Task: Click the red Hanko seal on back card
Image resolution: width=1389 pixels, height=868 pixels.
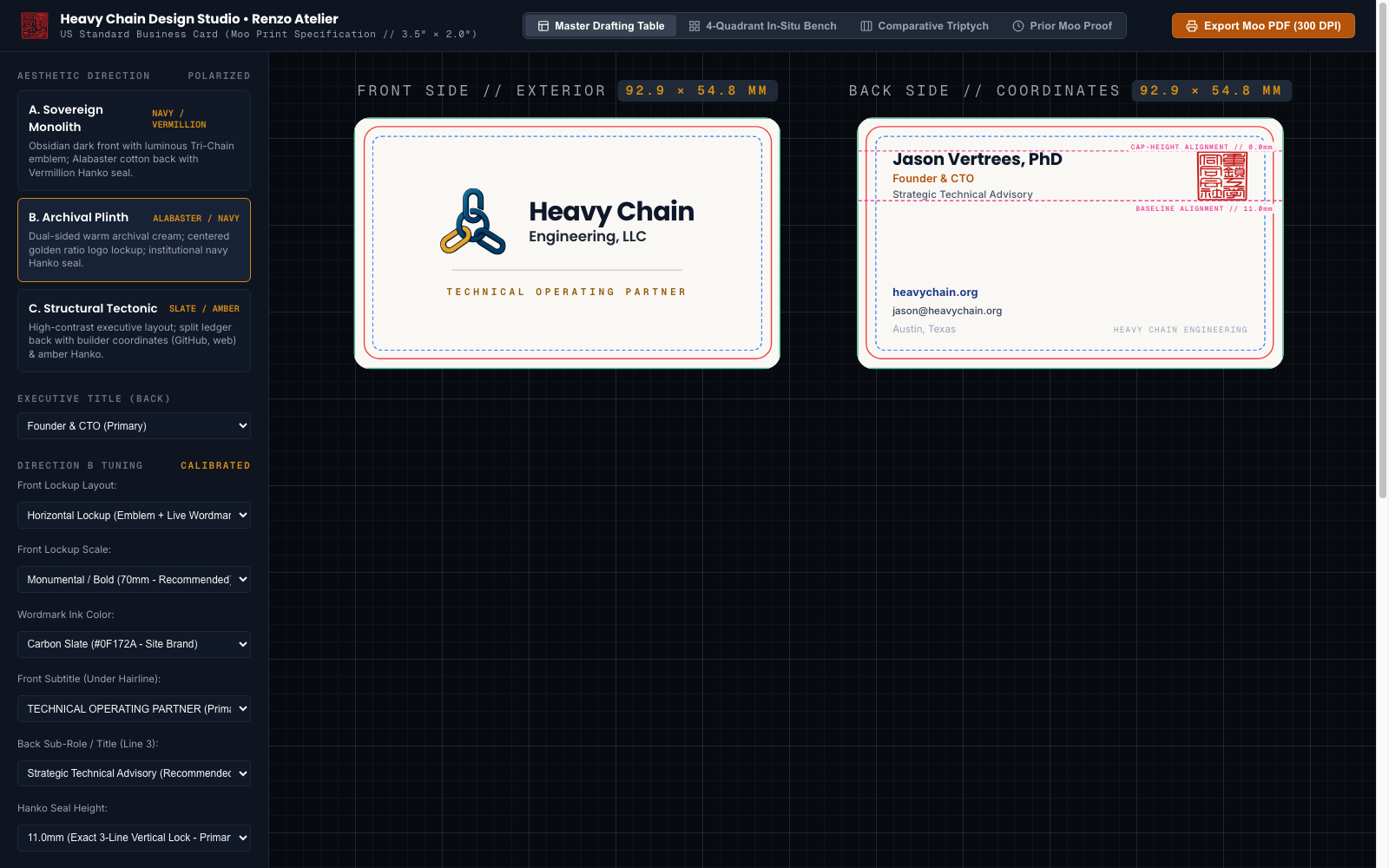Action: click(1222, 176)
